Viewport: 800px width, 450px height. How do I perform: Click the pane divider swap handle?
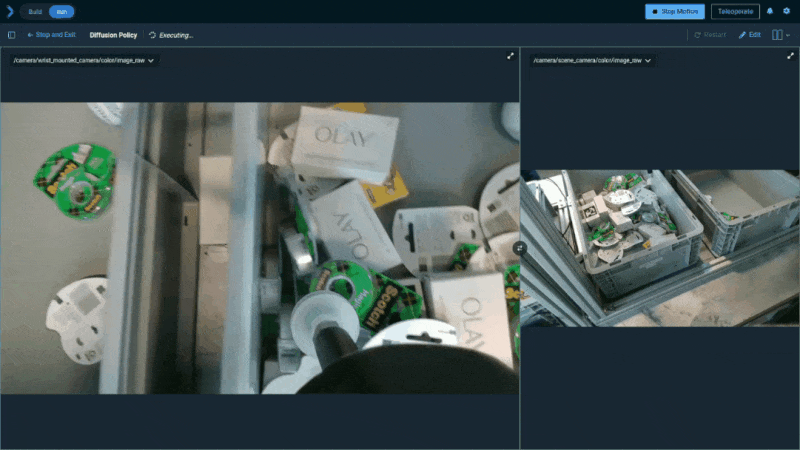tap(519, 247)
